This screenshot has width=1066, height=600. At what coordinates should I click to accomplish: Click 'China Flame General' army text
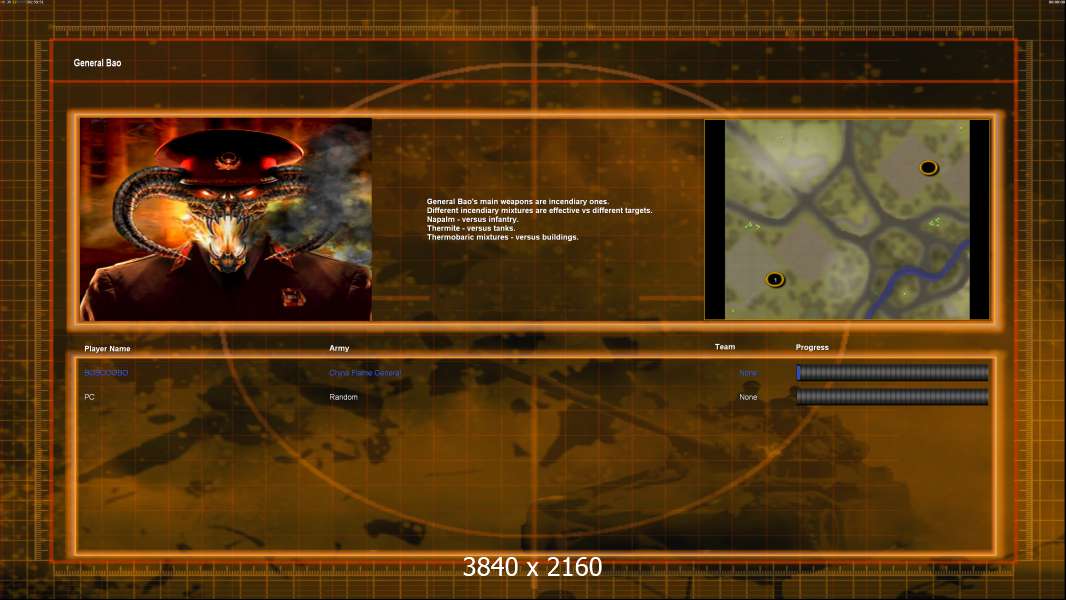click(x=365, y=373)
